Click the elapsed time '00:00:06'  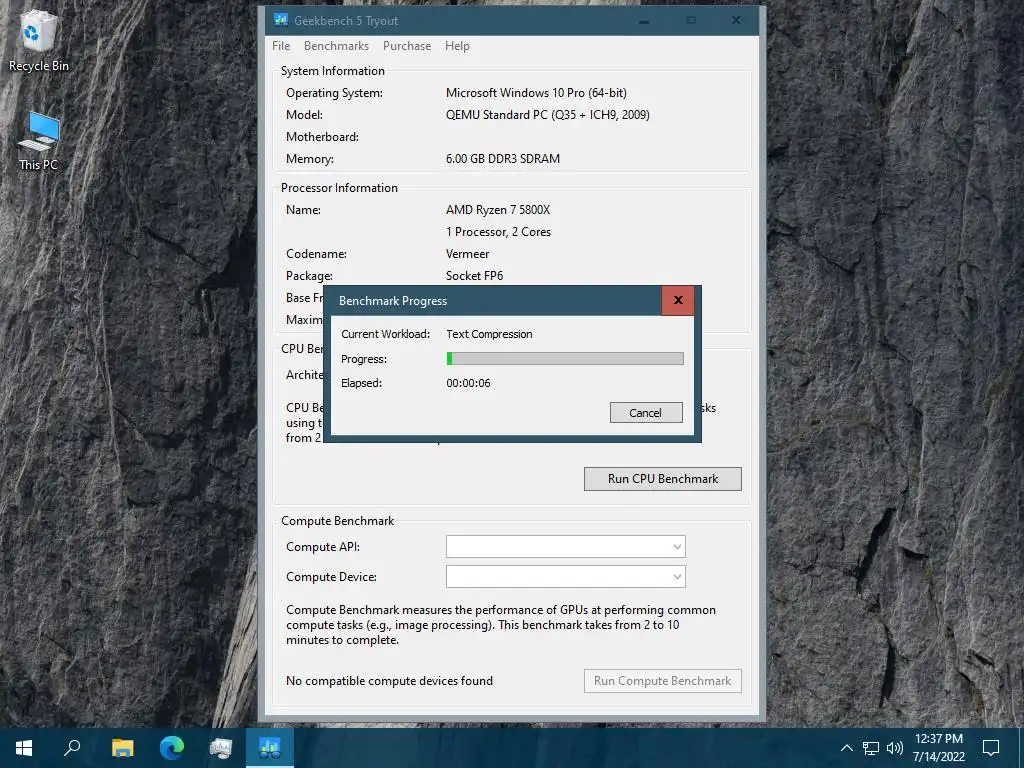coord(468,383)
